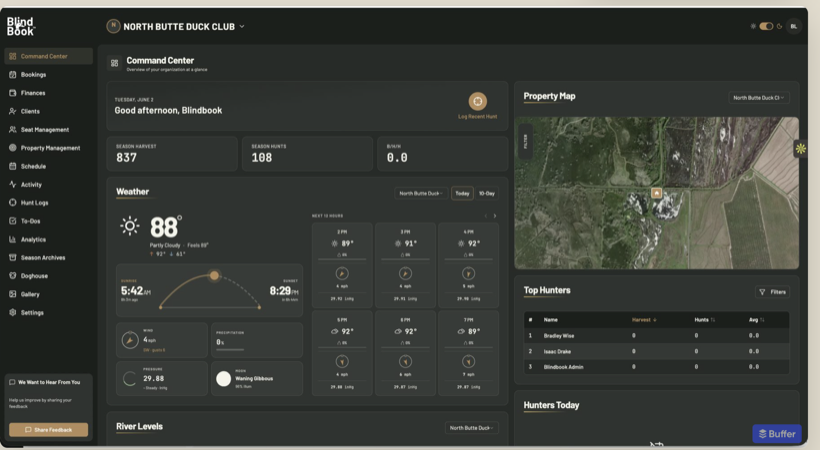Click the Season Hunts 108 card
The height and width of the screenshot is (450, 820).
(x=308, y=154)
